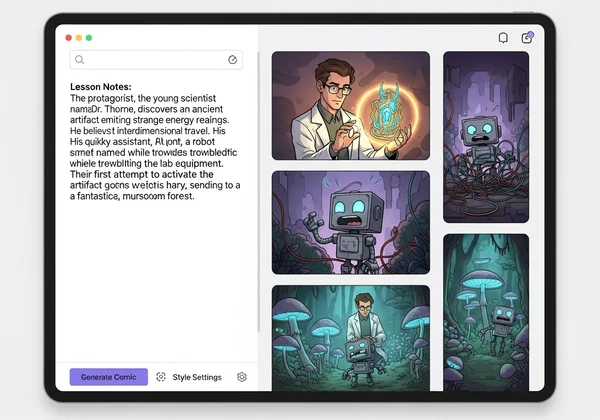Image resolution: width=600 pixels, height=420 pixels.
Task: Click the line 'Their first attempt to activate the'
Action: click(x=142, y=174)
